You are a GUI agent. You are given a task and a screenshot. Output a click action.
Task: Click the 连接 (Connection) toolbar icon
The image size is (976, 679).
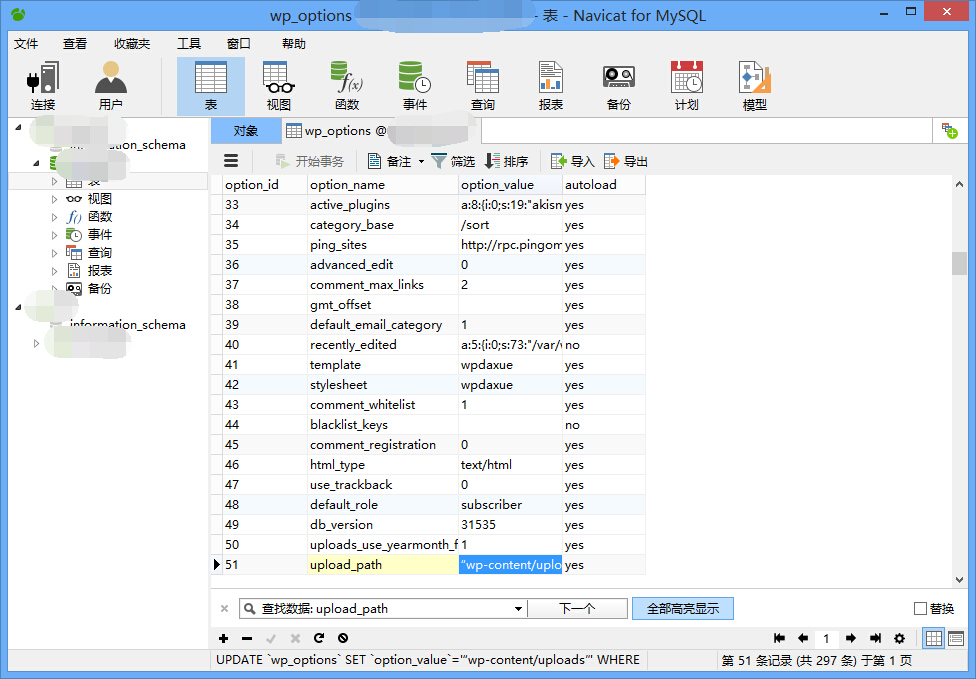(x=43, y=85)
